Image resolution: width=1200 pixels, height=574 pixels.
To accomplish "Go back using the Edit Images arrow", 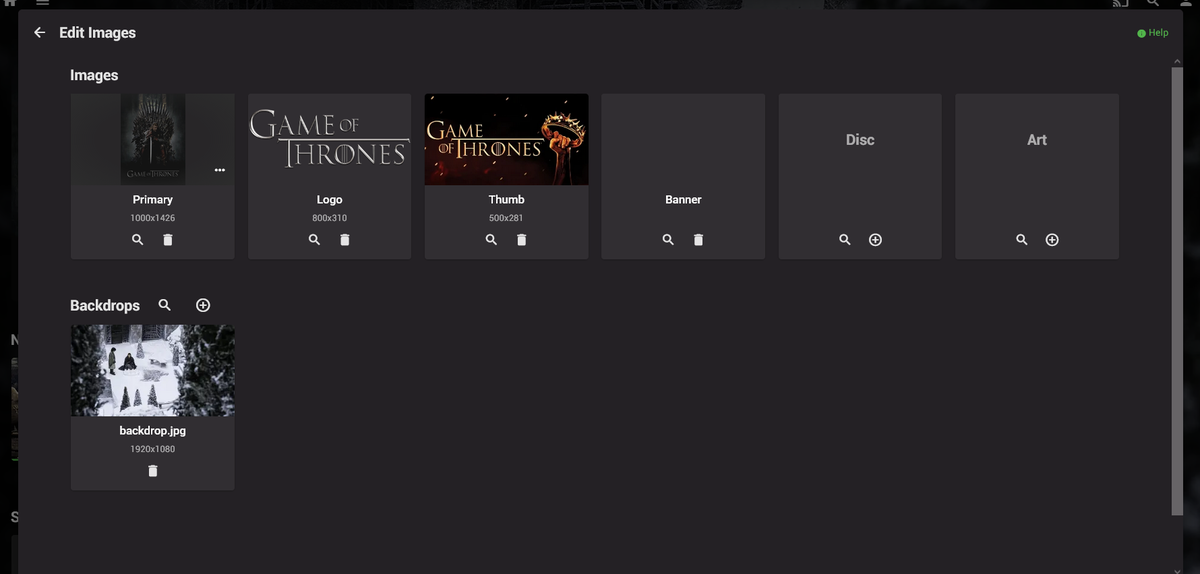I will (x=40, y=33).
